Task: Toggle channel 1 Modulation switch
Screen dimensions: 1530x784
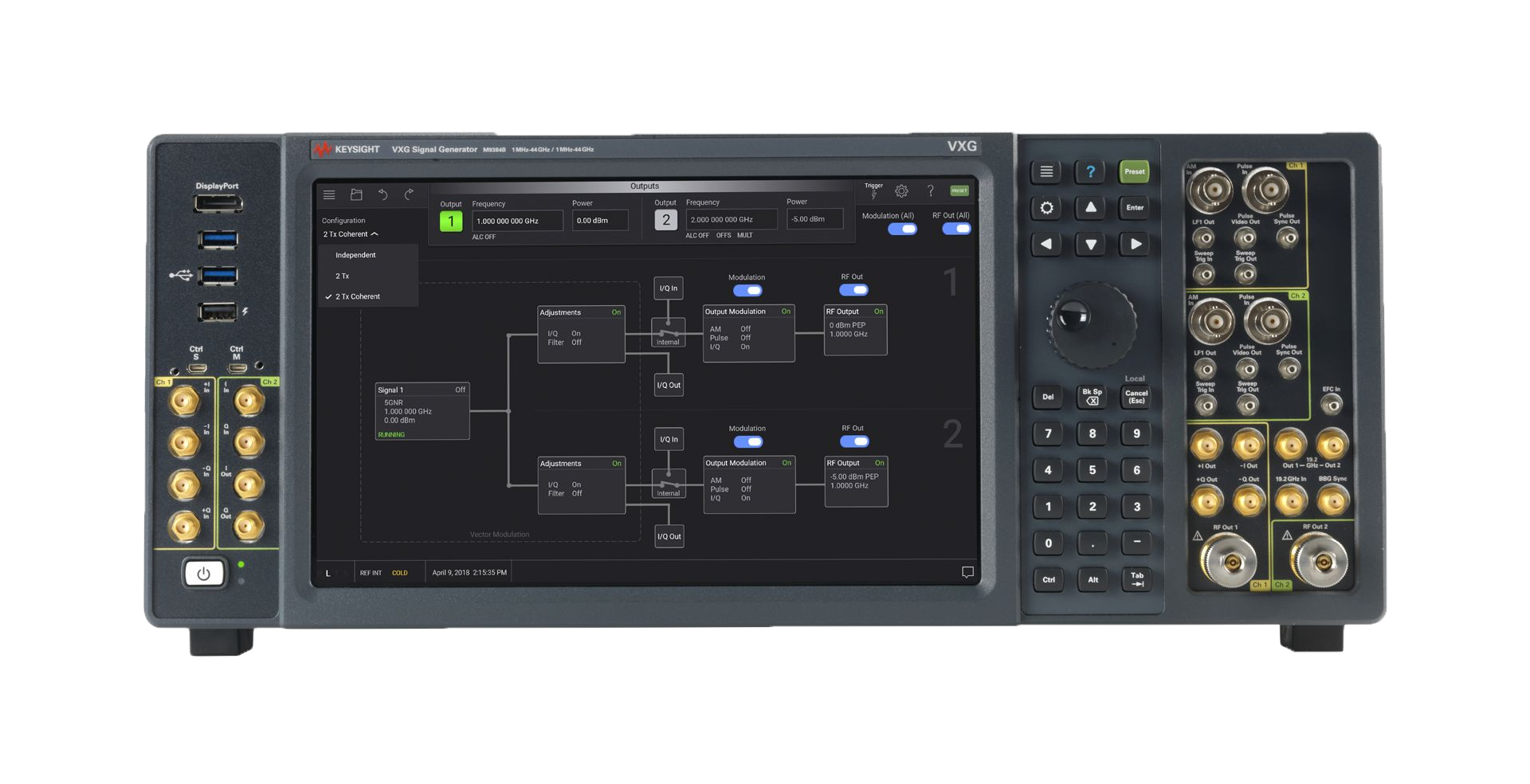Action: click(747, 291)
